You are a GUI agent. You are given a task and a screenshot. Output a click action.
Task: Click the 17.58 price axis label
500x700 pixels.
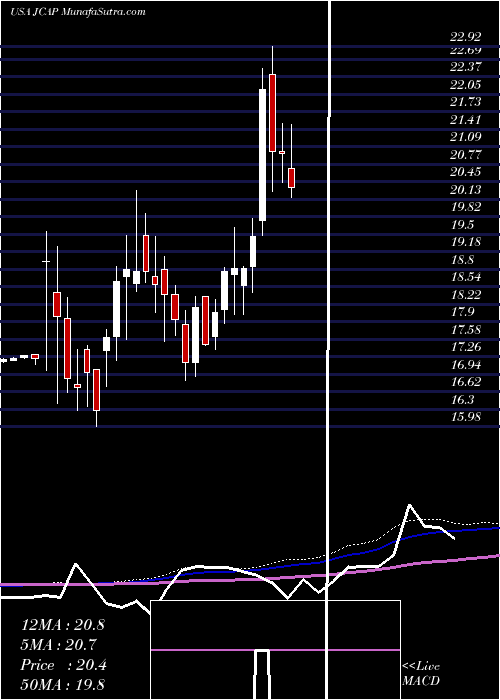466,329
